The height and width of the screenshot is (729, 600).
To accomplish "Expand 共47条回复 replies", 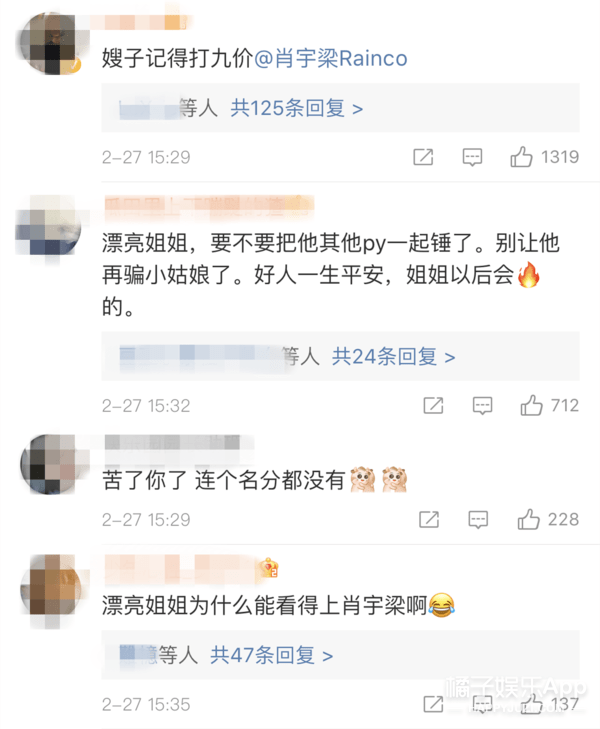I will 271,655.
